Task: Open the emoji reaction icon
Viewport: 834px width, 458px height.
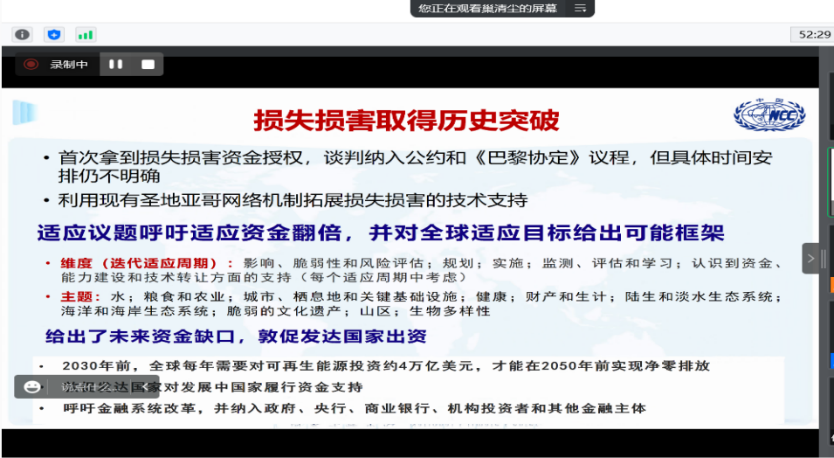Action: (32, 386)
